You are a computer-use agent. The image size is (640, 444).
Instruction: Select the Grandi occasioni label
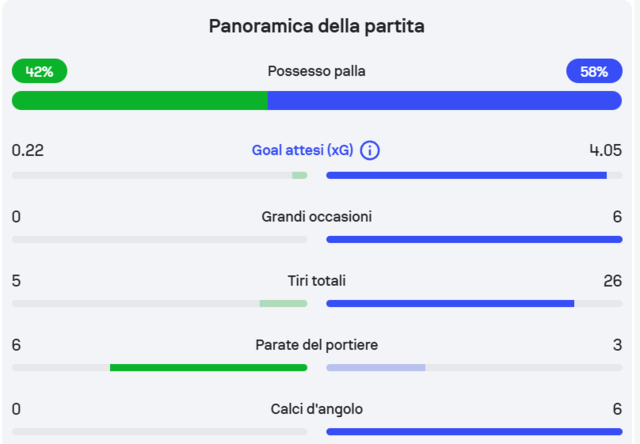316,216
